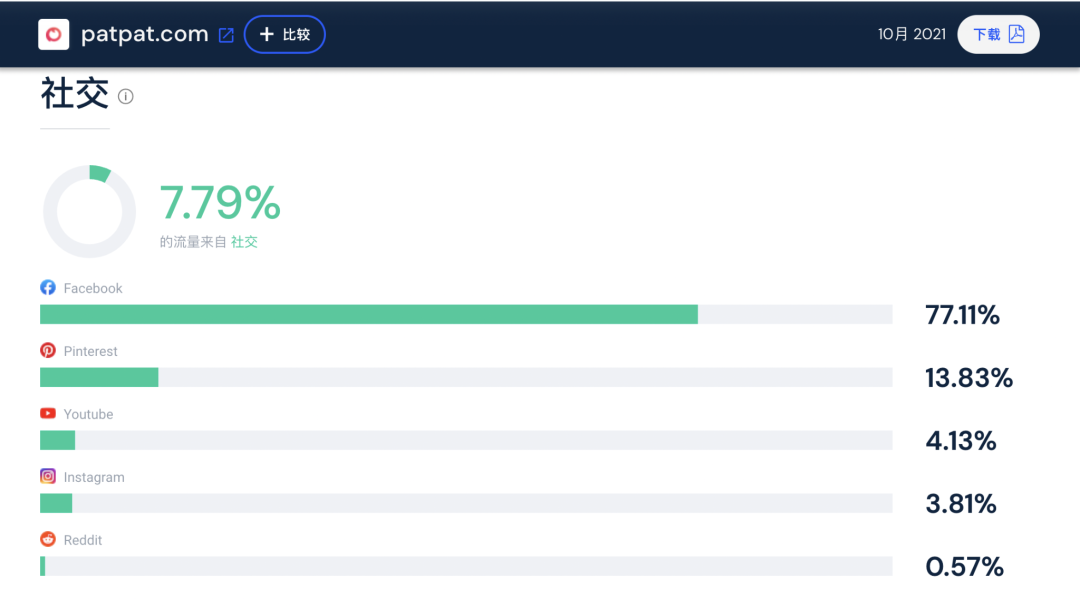Click the patpat.com domain title

click(144, 34)
